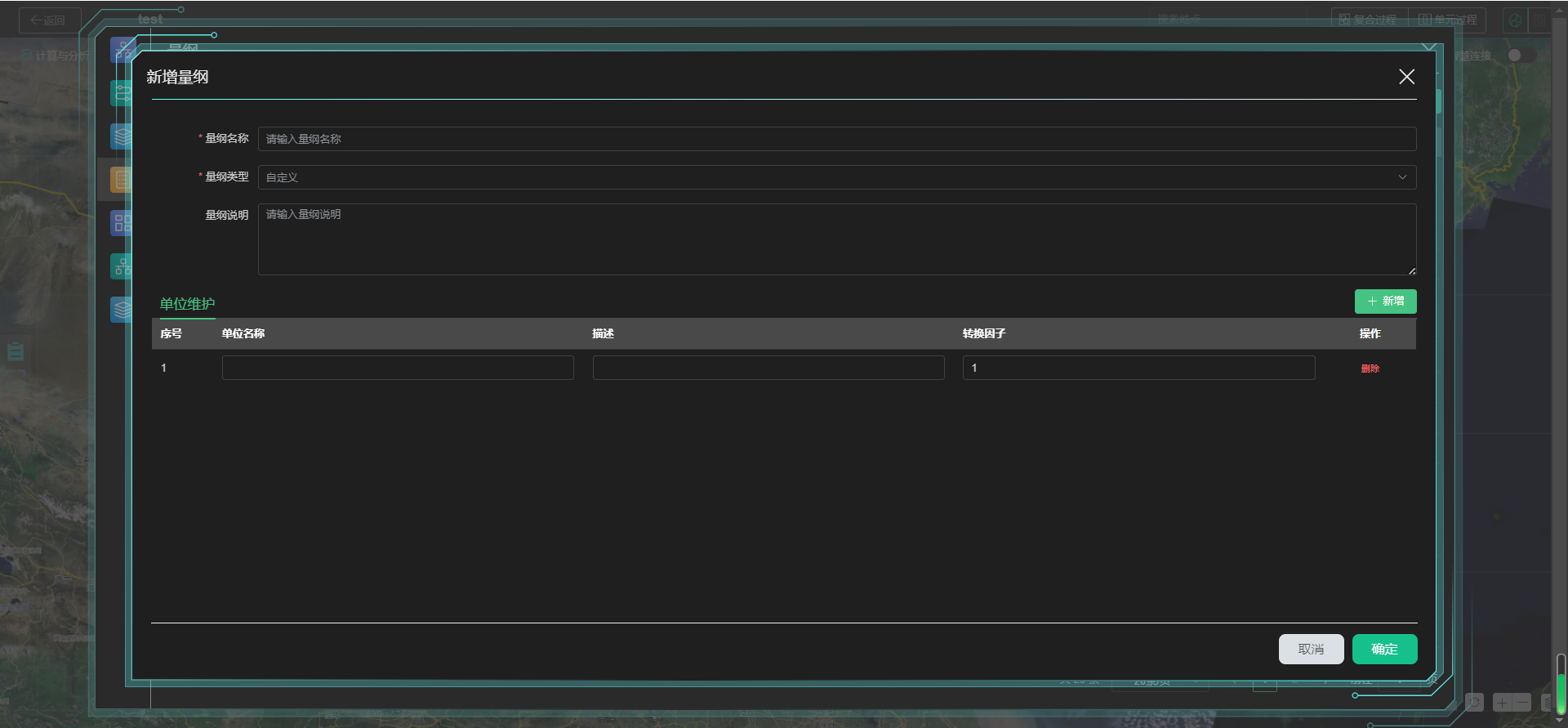
Task: Click the page scrollbar down arrow
Action: click(1560, 721)
